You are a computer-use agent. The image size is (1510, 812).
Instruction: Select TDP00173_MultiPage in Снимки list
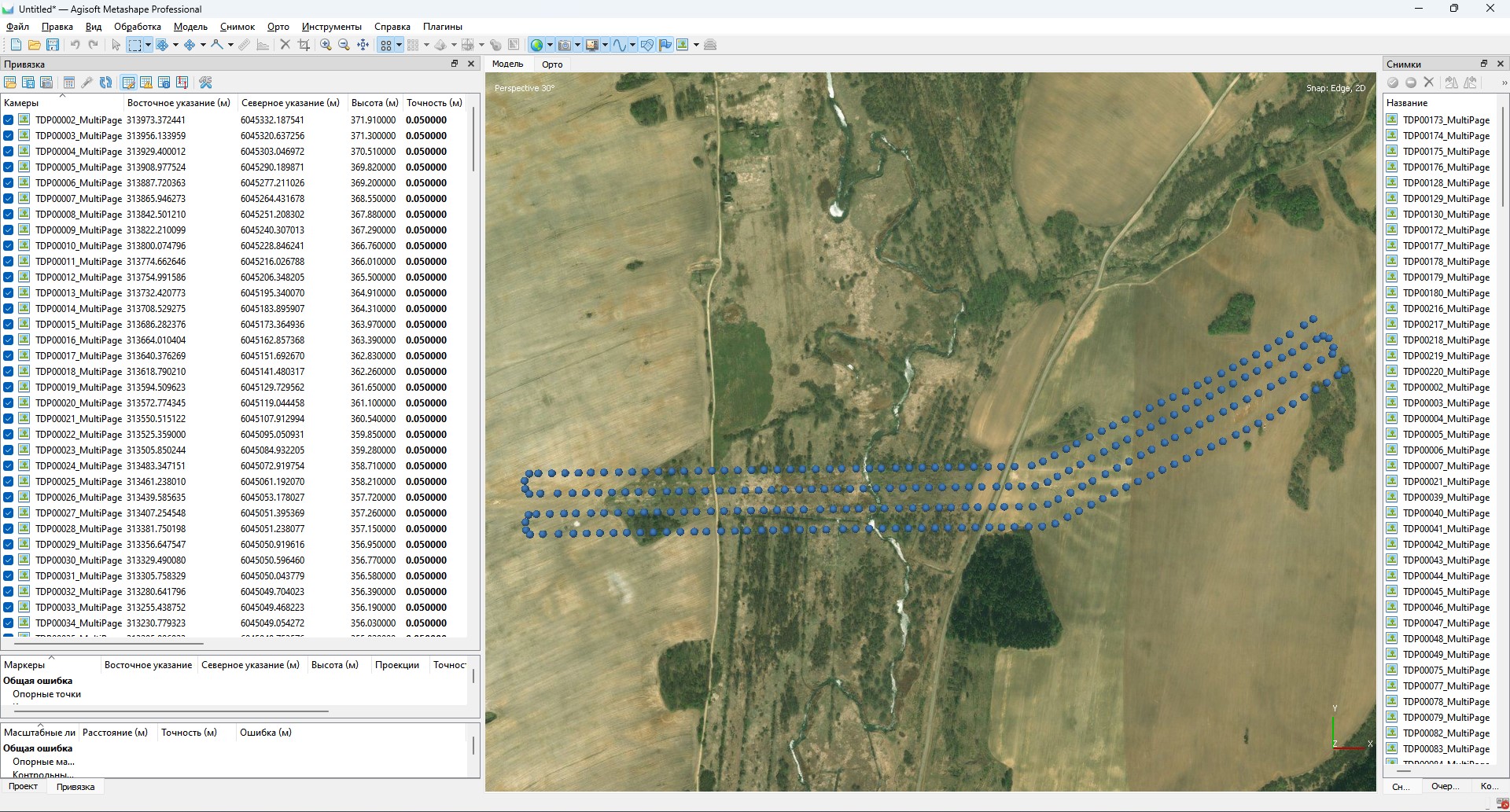(1446, 120)
